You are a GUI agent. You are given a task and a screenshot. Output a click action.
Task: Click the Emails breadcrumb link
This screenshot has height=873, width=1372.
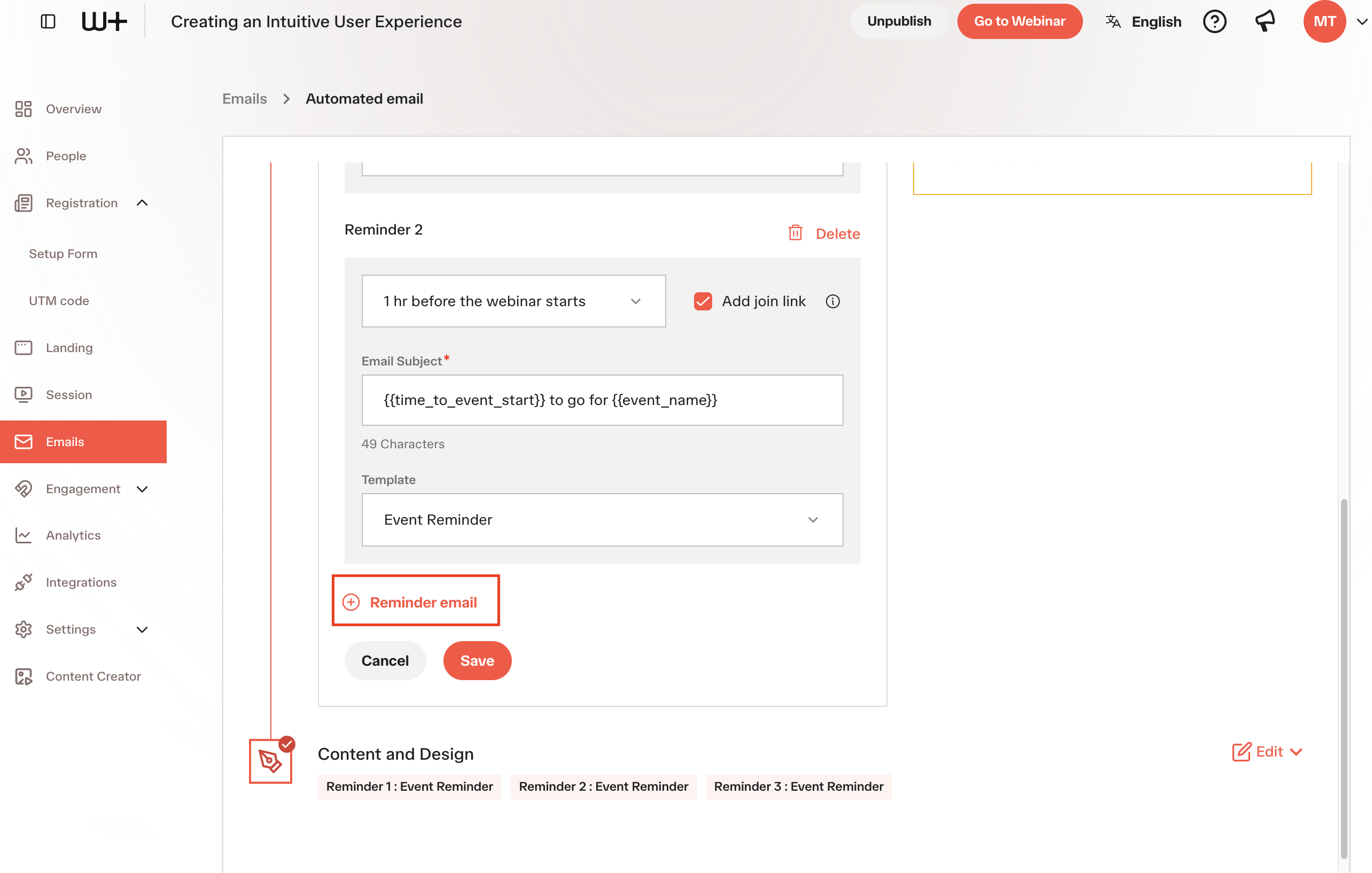tap(244, 99)
